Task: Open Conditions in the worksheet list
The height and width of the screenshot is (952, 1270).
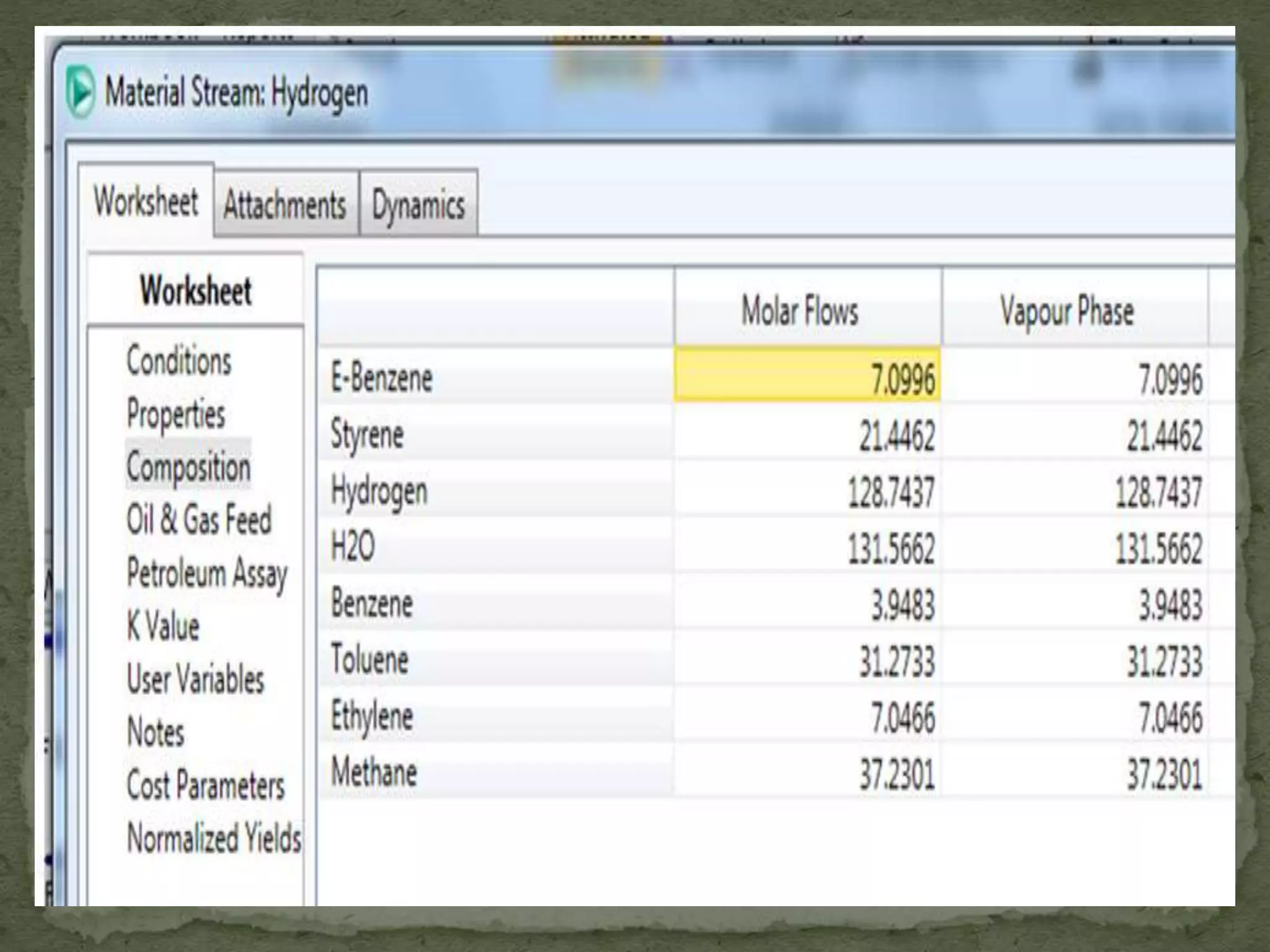Action: pos(179,360)
